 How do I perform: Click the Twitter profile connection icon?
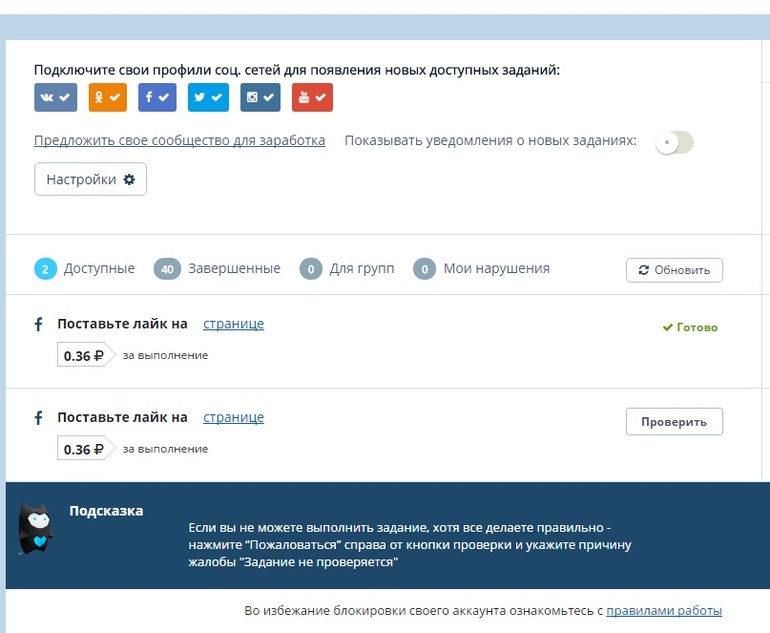click(x=209, y=97)
